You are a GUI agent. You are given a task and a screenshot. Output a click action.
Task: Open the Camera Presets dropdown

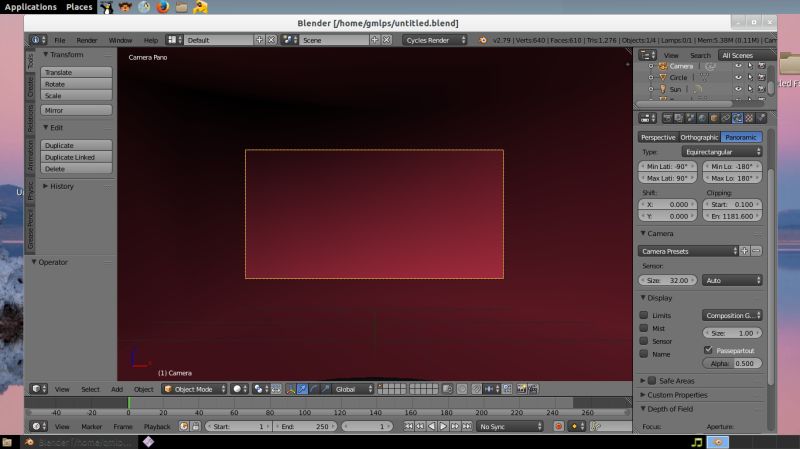pyautogui.click(x=688, y=251)
